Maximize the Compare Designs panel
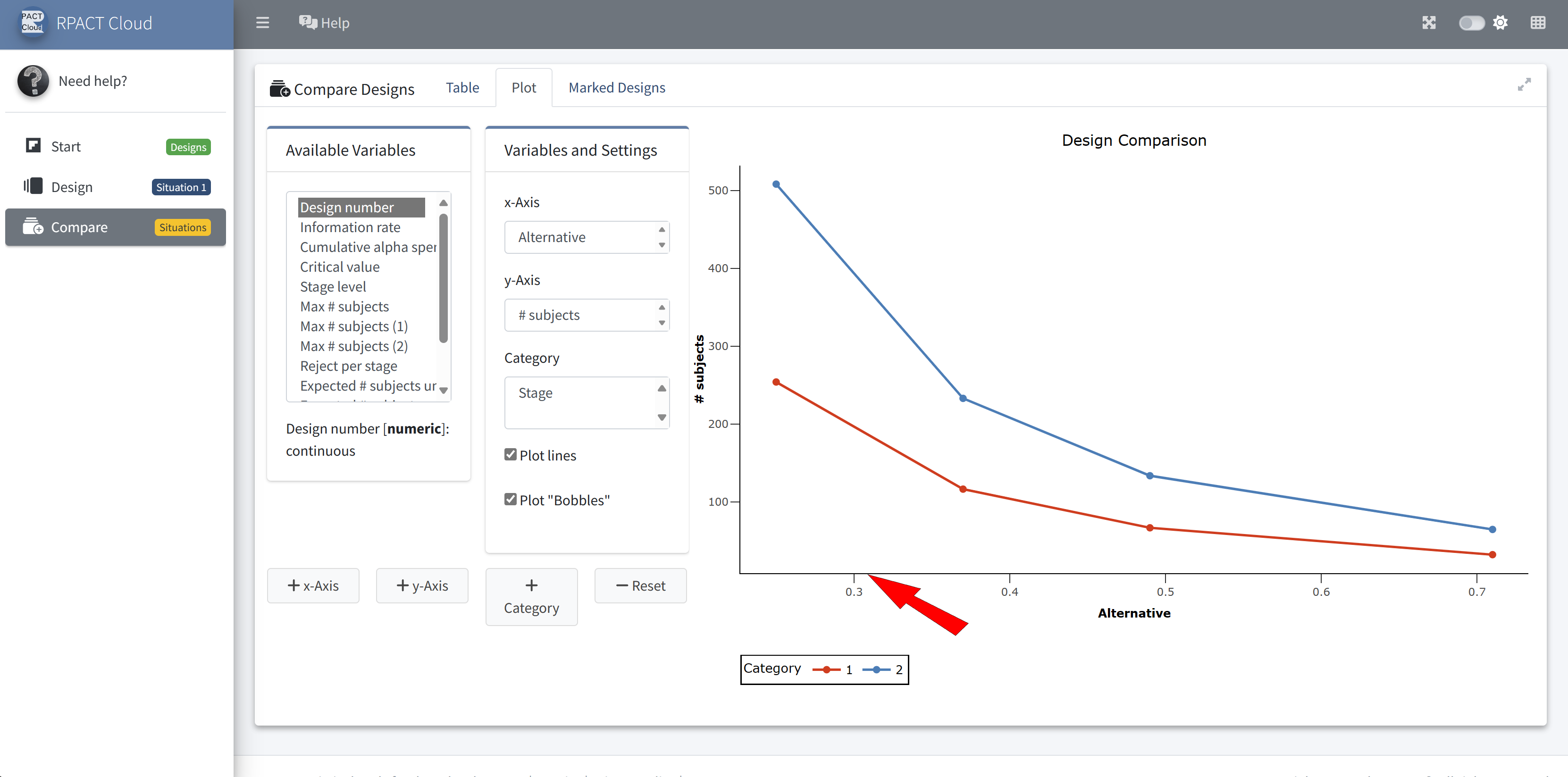 pos(1524,85)
